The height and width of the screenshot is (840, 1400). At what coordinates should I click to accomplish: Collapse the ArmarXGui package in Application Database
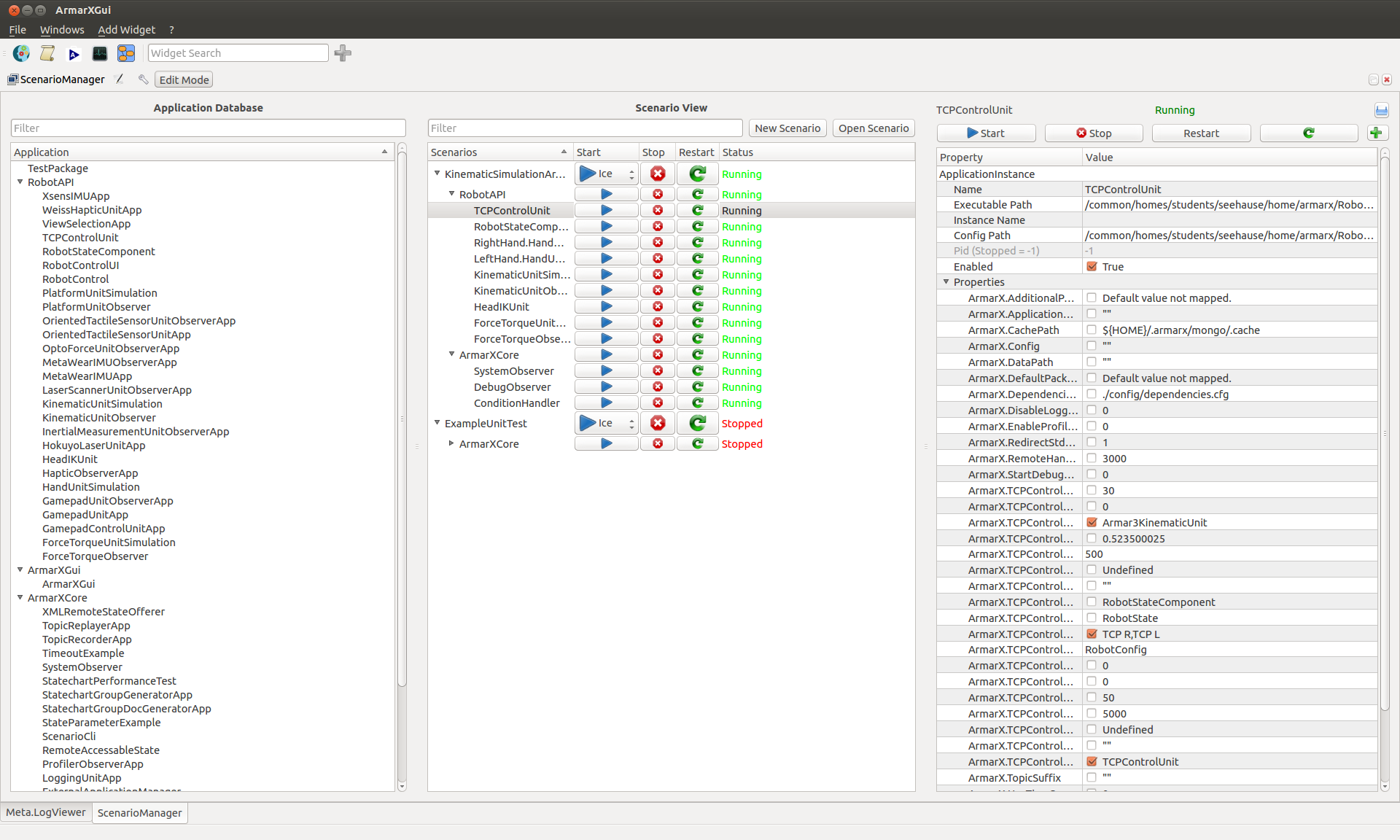click(x=20, y=570)
